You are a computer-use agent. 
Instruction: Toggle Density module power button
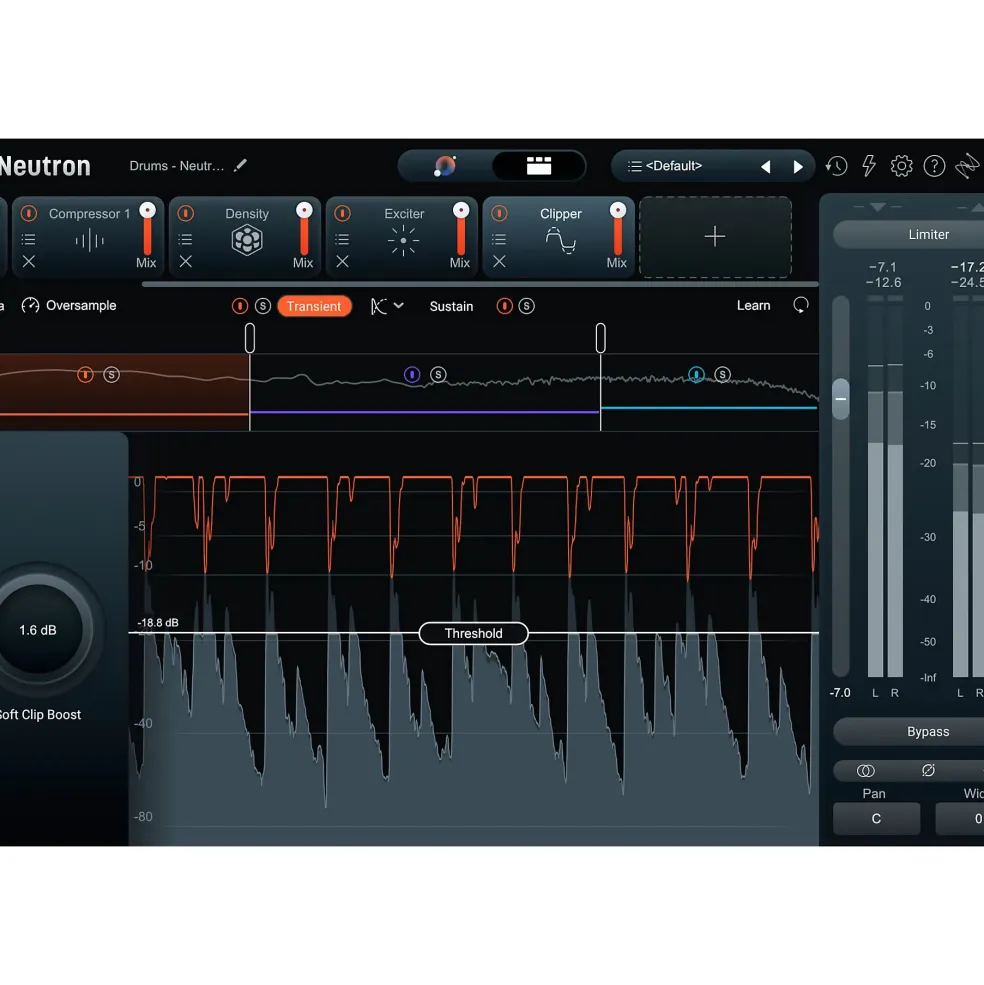[185, 214]
